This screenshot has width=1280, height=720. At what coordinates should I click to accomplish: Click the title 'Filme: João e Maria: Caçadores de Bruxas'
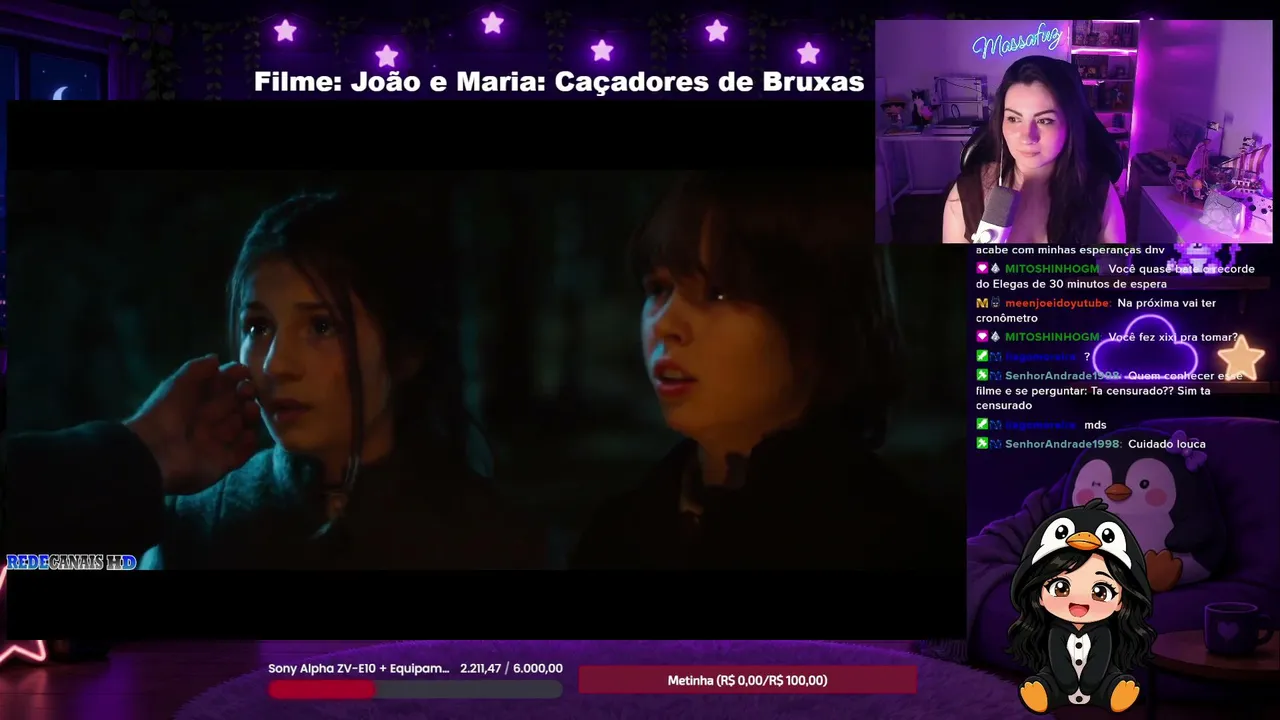(x=559, y=82)
